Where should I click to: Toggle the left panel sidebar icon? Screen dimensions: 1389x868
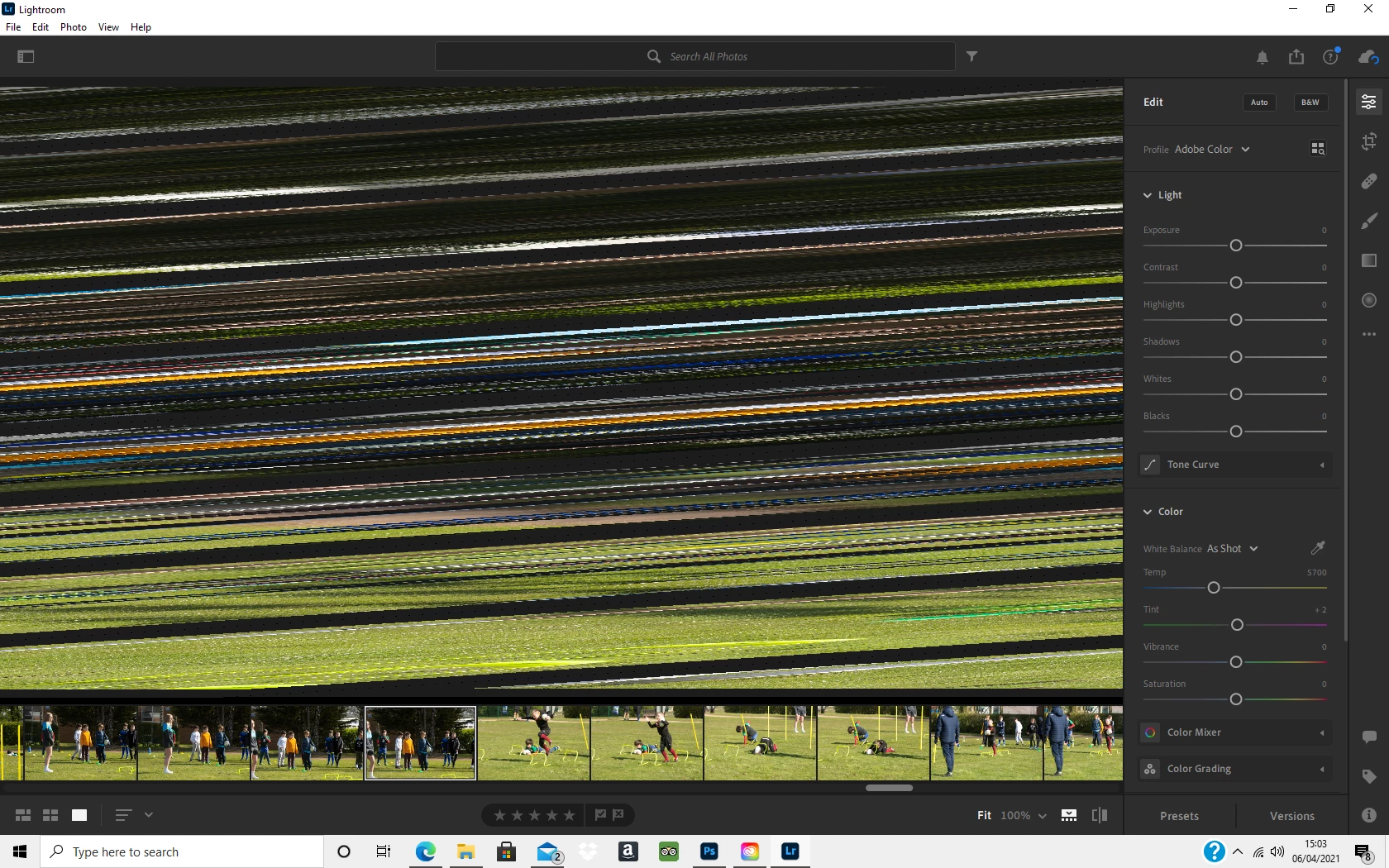pos(26,56)
